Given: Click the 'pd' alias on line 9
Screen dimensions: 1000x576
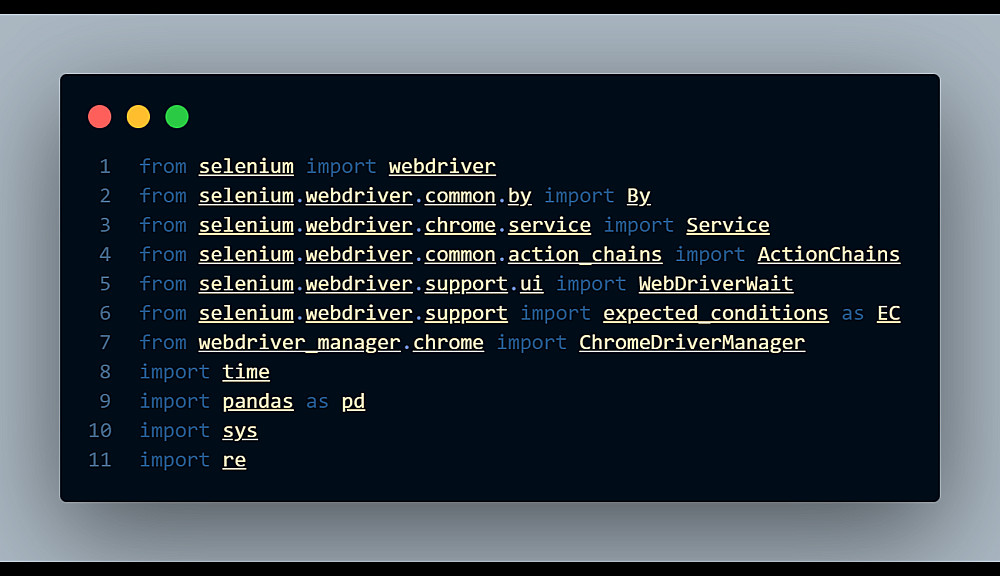Looking at the screenshot, I should click(x=353, y=401).
